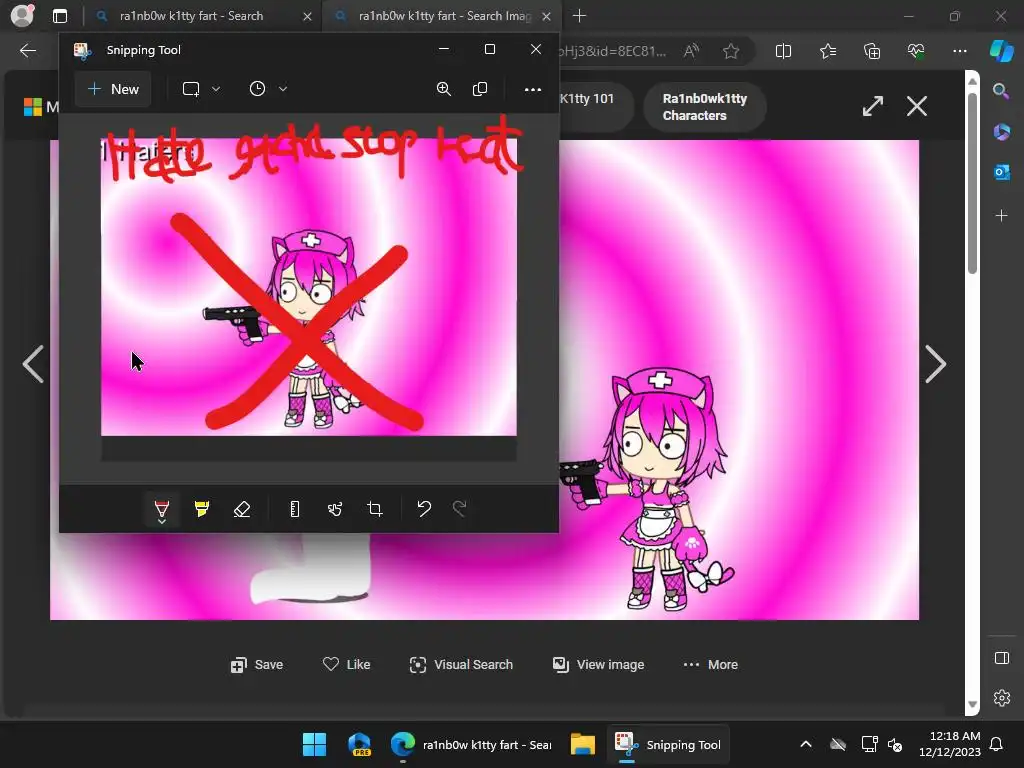Expand the delay snip dropdown arrow
Image resolution: width=1024 pixels, height=768 pixels.
pyautogui.click(x=283, y=89)
